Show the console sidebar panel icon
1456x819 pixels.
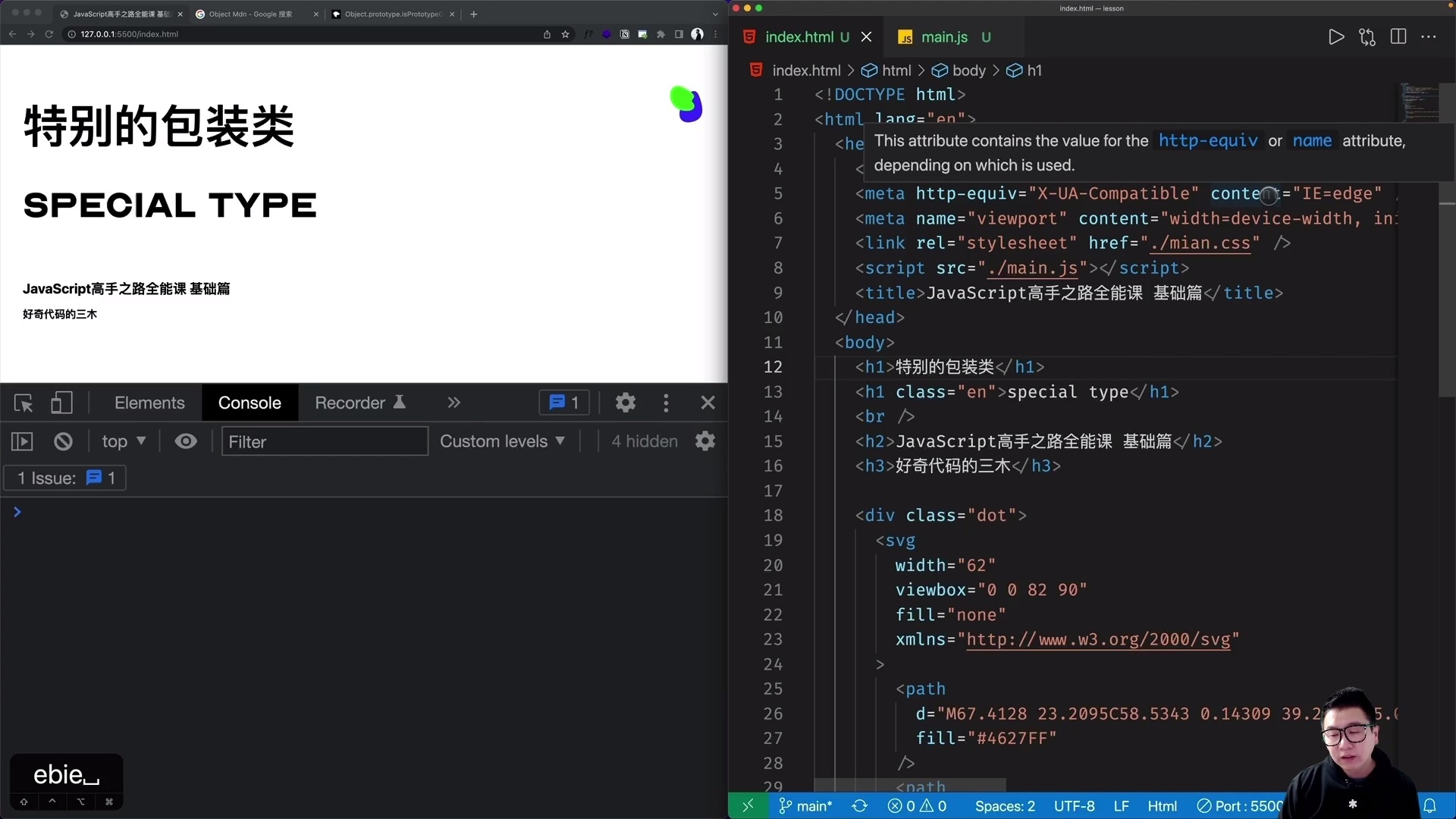click(22, 441)
